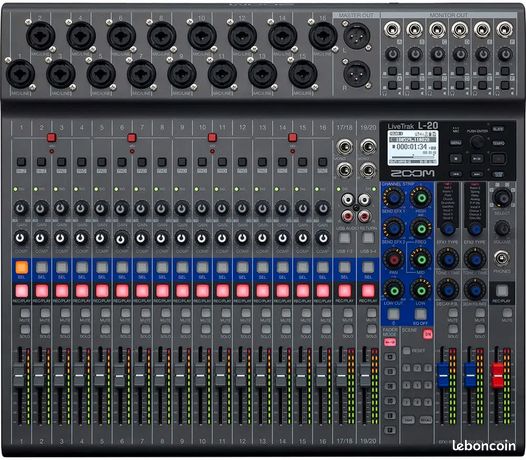Viewport: 526px width, 460px height.
Task: Hit the stop button under the LCD
Action: pos(456,158)
